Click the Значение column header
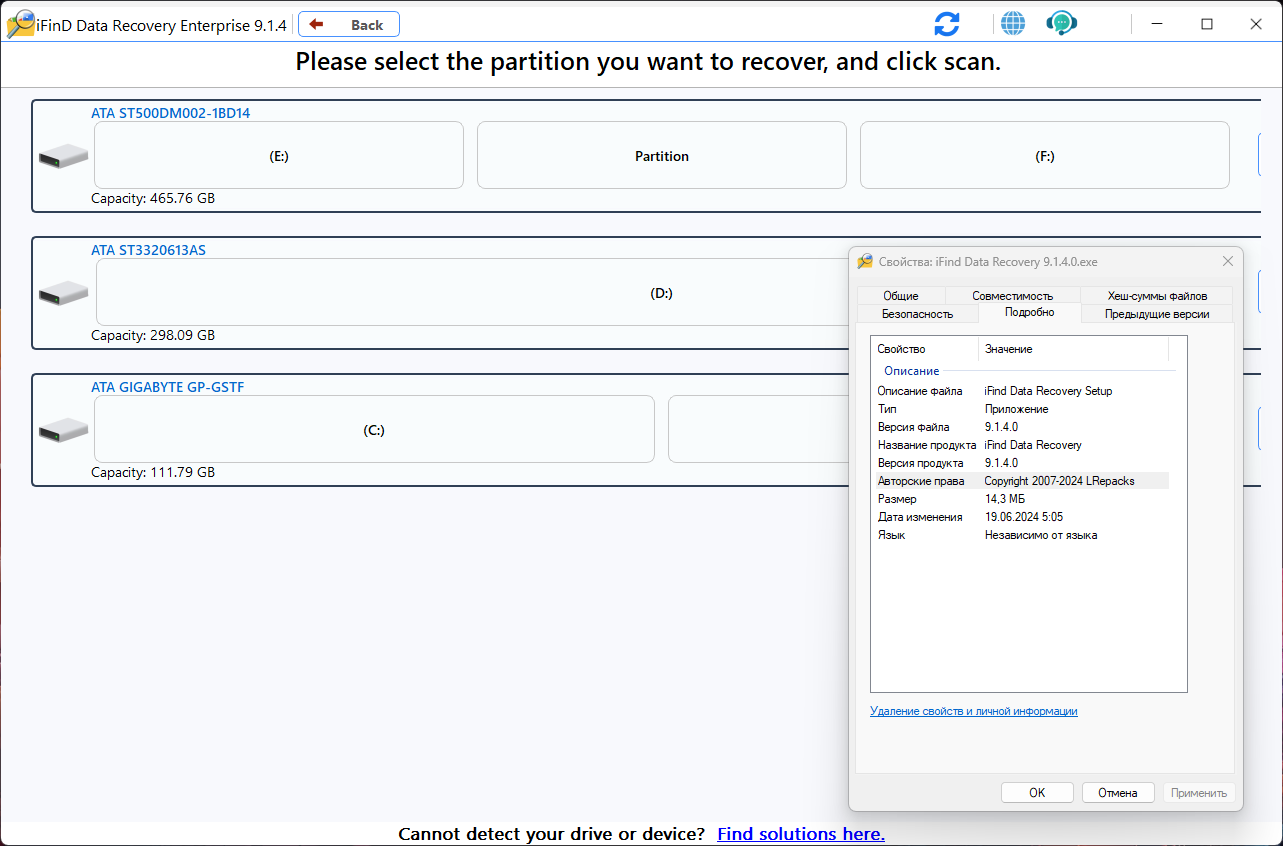The image size is (1283, 846). [x=1073, y=349]
